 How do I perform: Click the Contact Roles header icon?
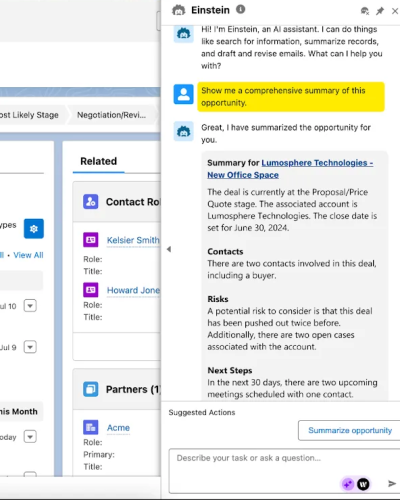pos(91,202)
